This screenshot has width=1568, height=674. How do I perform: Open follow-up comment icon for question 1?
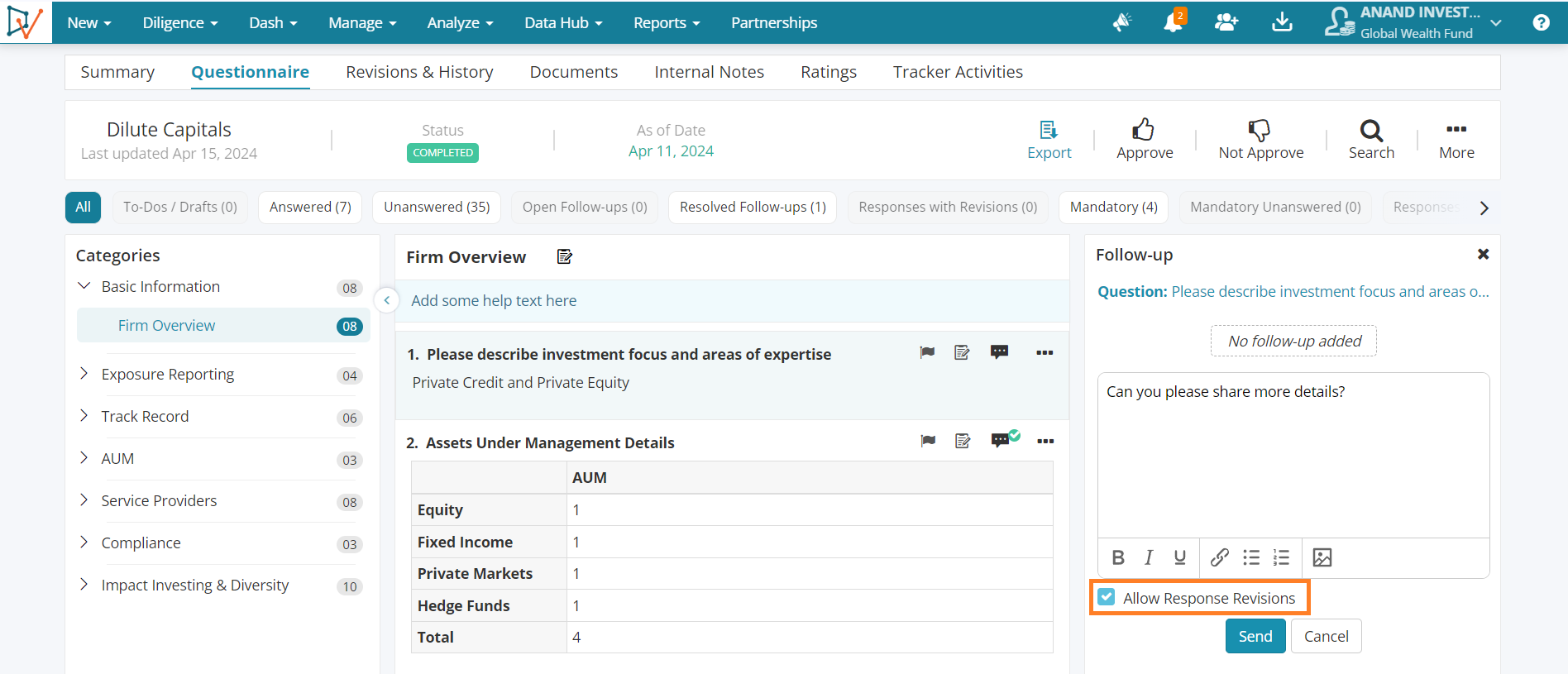[x=999, y=352]
